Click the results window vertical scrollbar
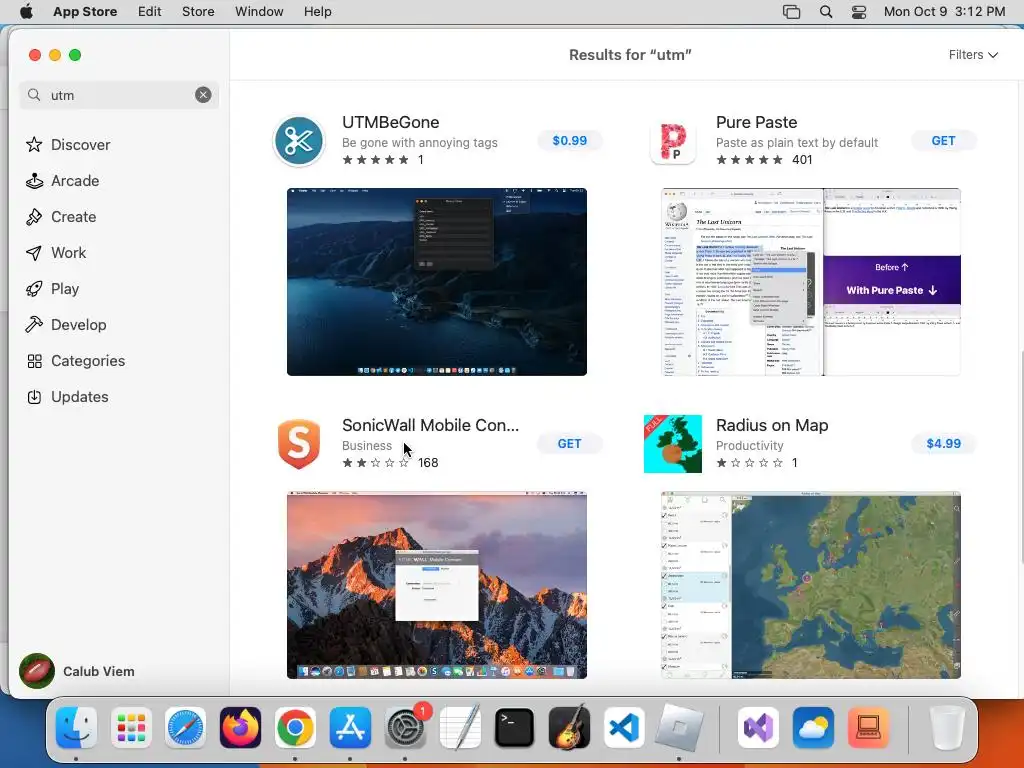The height and width of the screenshot is (768, 1024). 1020,457
